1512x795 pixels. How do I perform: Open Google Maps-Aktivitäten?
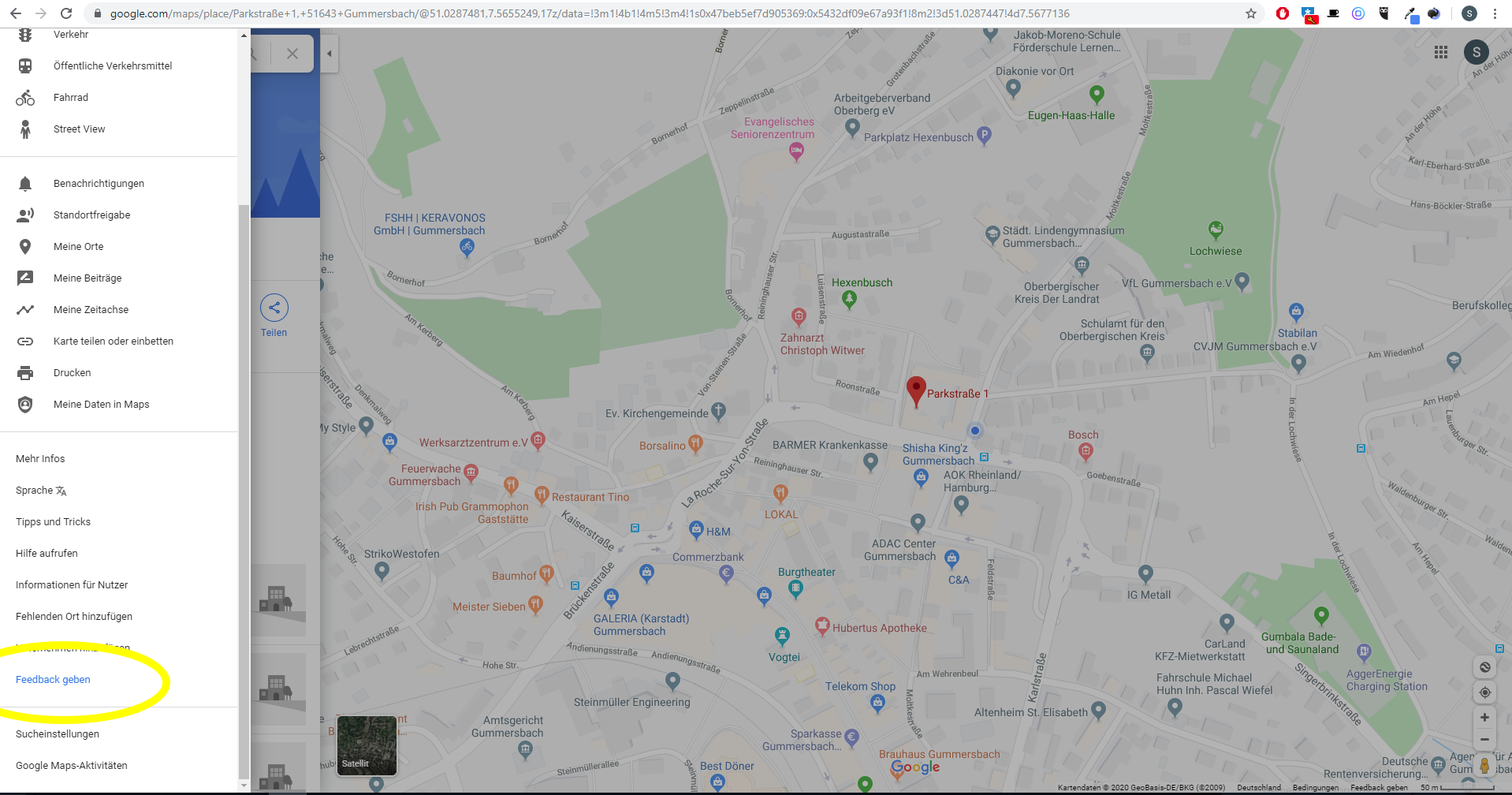(x=71, y=766)
